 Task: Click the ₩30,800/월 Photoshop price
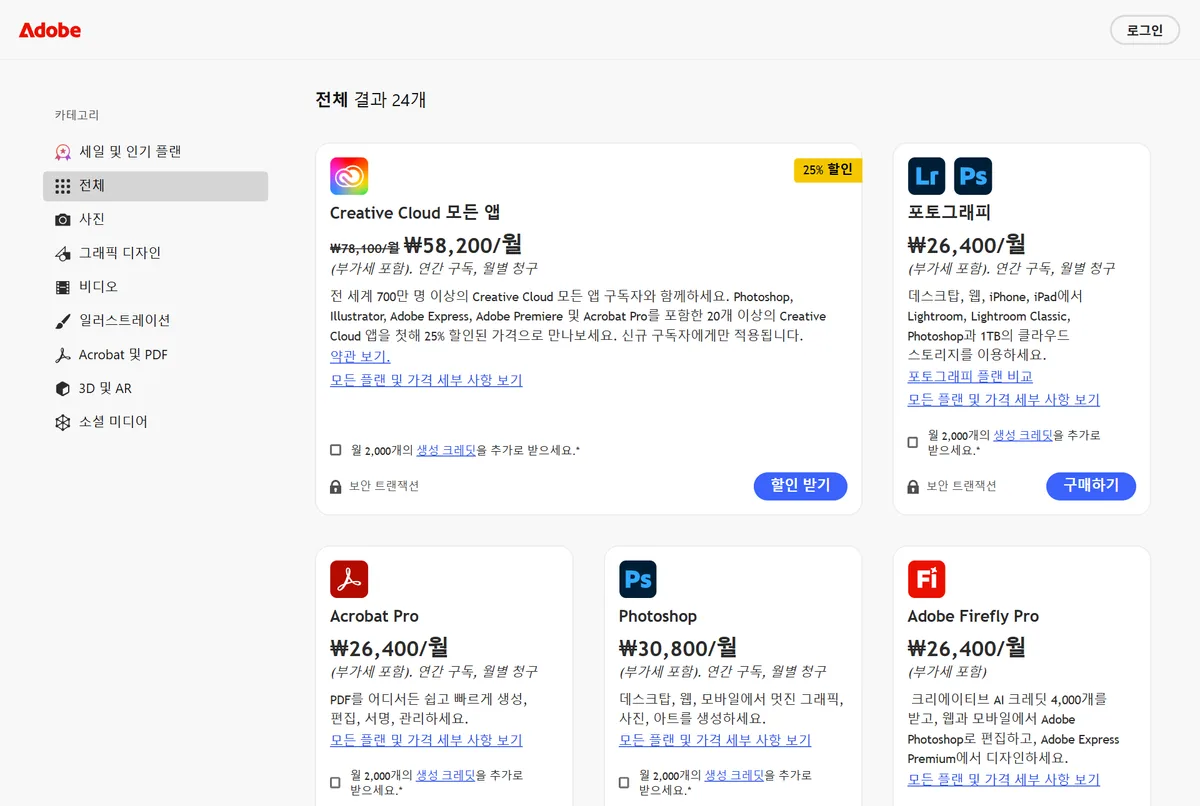678,648
